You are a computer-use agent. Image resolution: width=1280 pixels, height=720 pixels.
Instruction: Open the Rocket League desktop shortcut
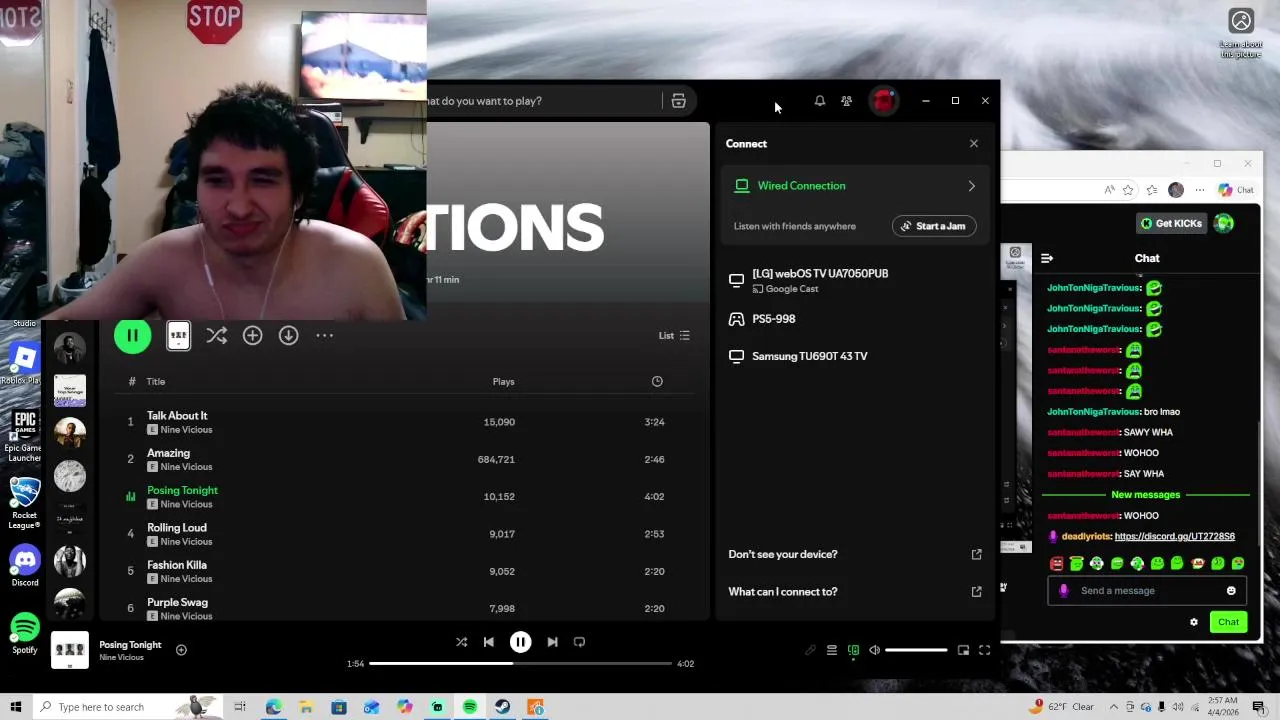click(x=25, y=503)
